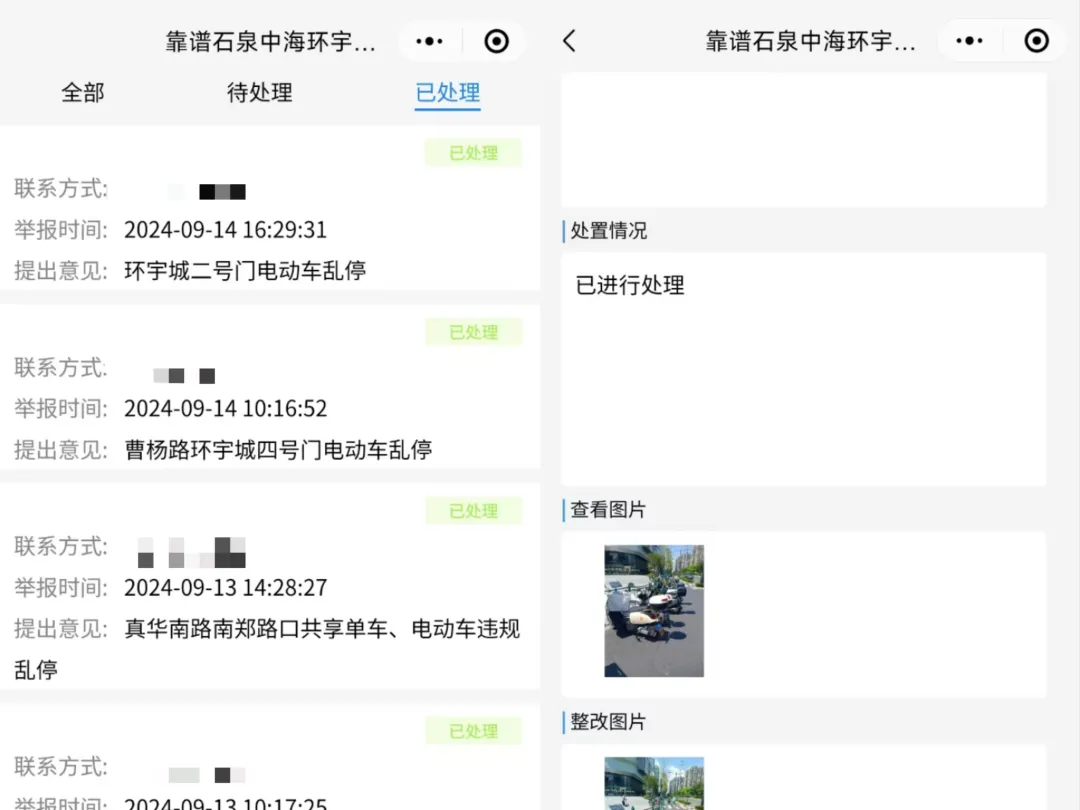Image resolution: width=1080 pixels, height=810 pixels.
Task: Open the three-dot menu on the detail page
Action: (x=969, y=41)
